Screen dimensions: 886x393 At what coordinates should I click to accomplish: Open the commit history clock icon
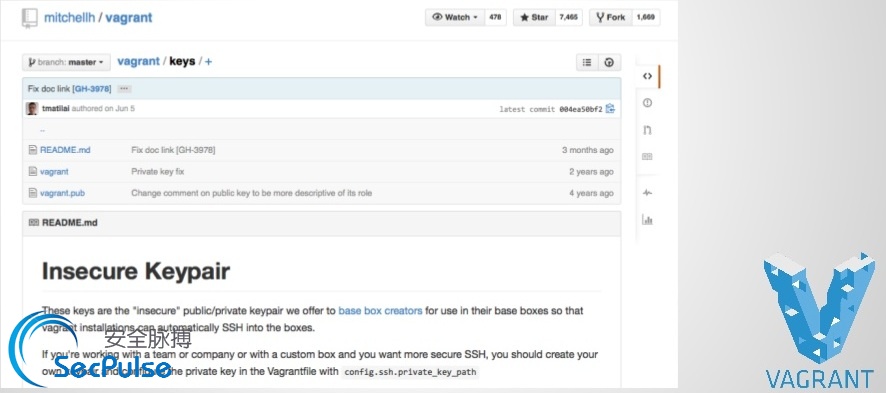609,63
